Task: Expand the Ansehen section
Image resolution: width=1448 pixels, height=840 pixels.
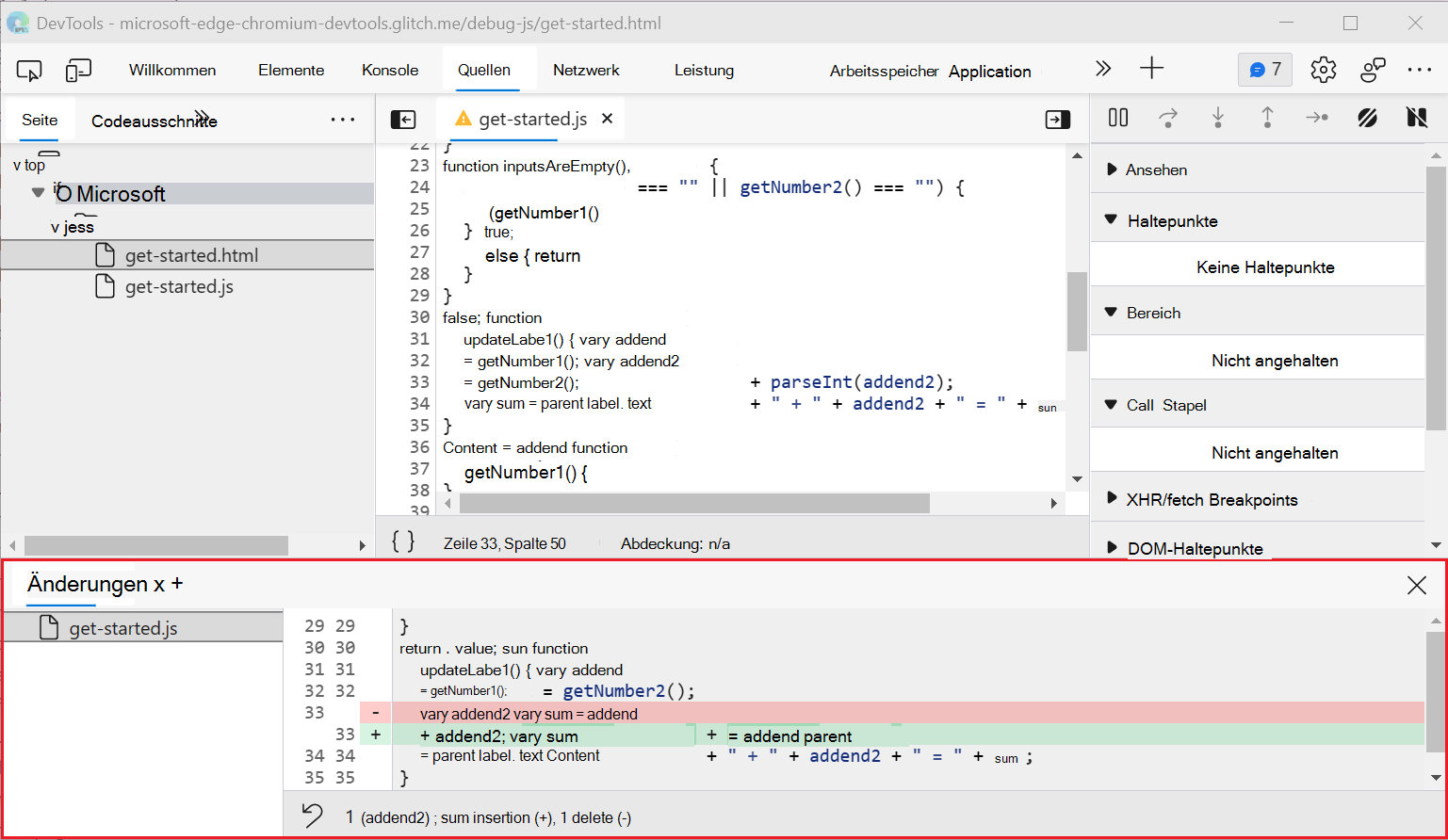Action: 1156,170
